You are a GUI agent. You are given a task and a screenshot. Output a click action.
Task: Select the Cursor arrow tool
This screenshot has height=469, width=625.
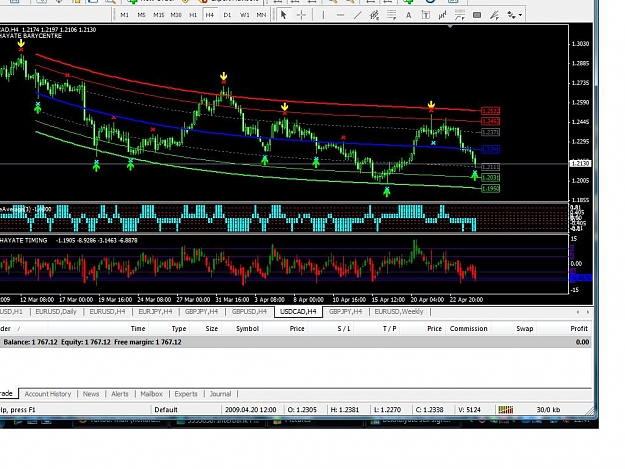click(283, 15)
